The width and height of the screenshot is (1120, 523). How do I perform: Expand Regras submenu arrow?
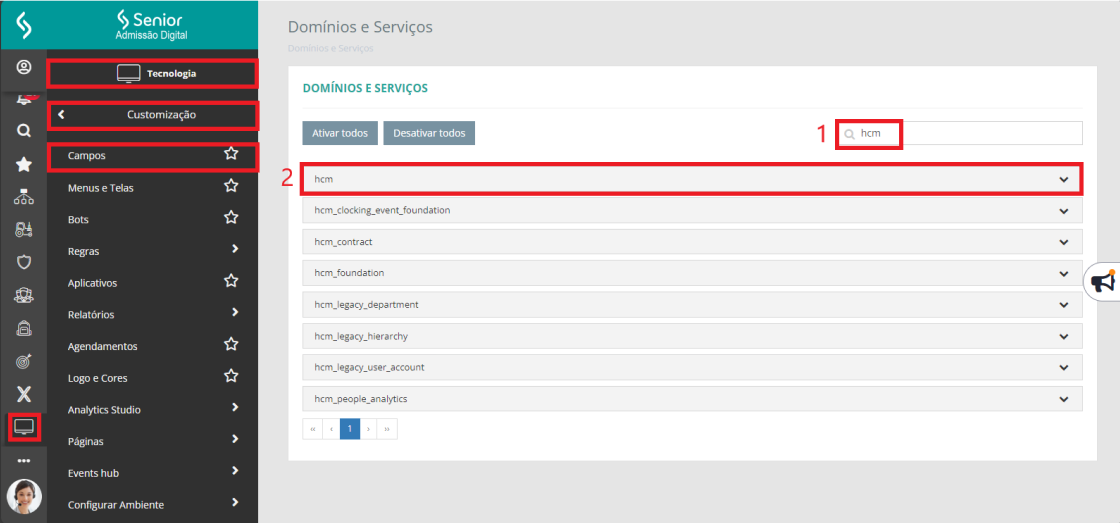[x=235, y=249]
